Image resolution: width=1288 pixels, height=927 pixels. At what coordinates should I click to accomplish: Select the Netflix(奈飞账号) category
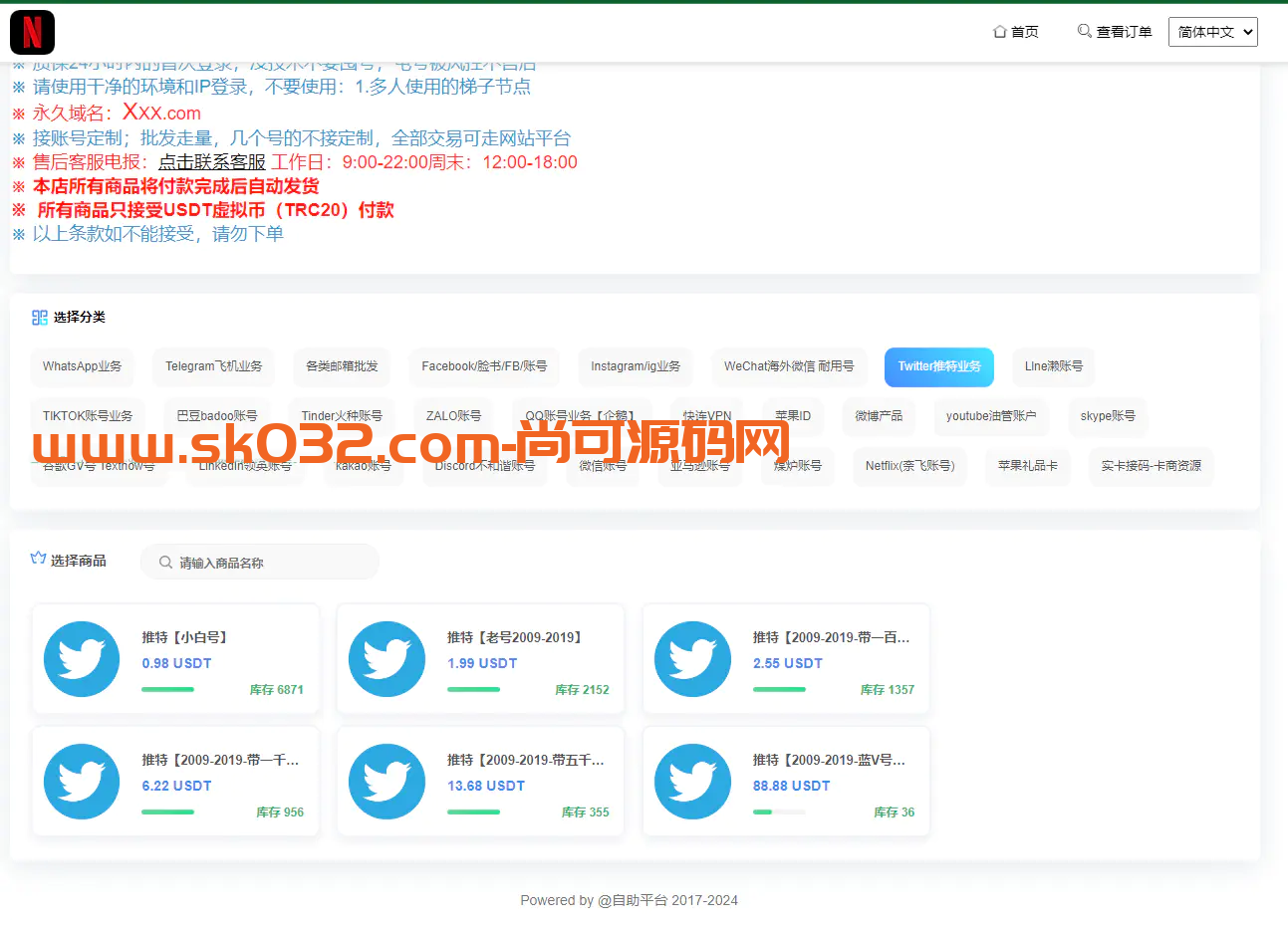(909, 466)
